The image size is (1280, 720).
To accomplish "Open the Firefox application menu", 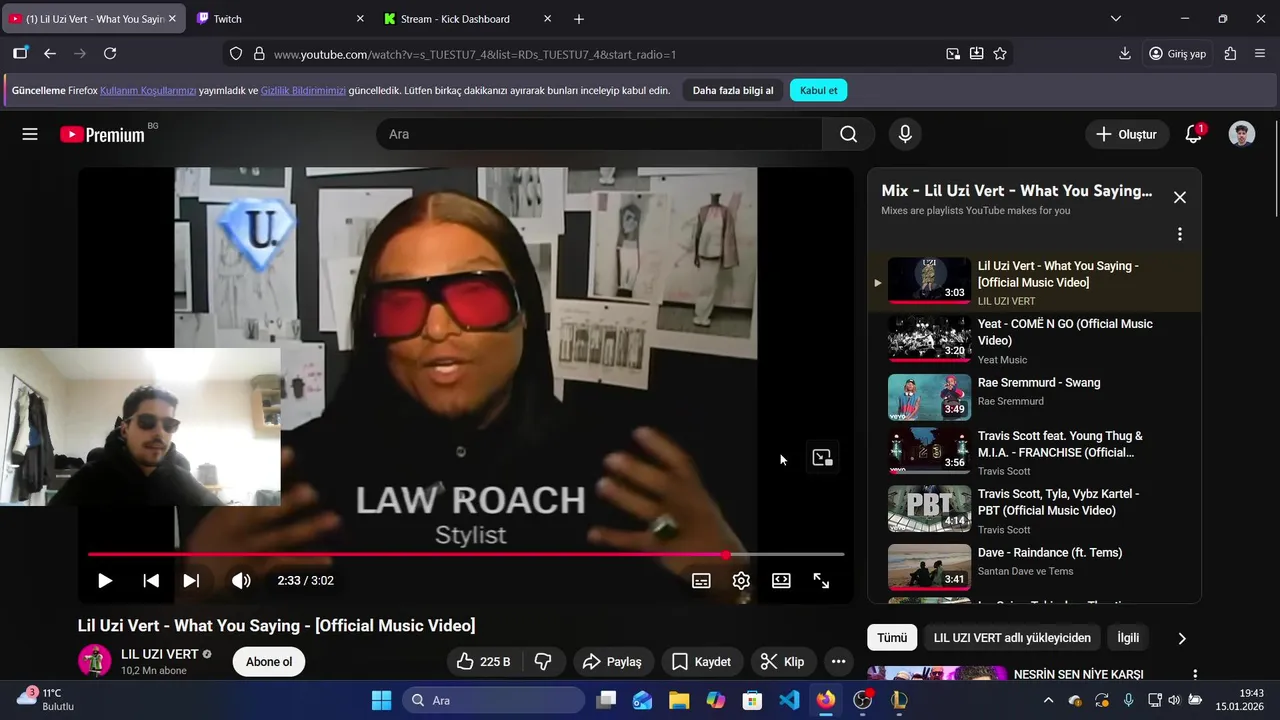I will 1260,54.
